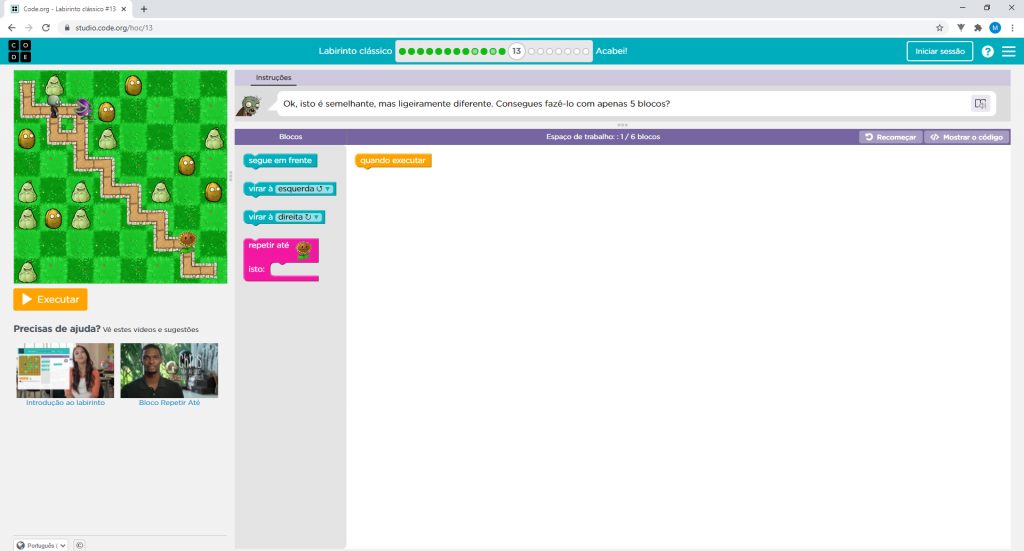Click the address bar URL studio.code.org/hoc/13
Screen dimensions: 1024x551
point(114,28)
